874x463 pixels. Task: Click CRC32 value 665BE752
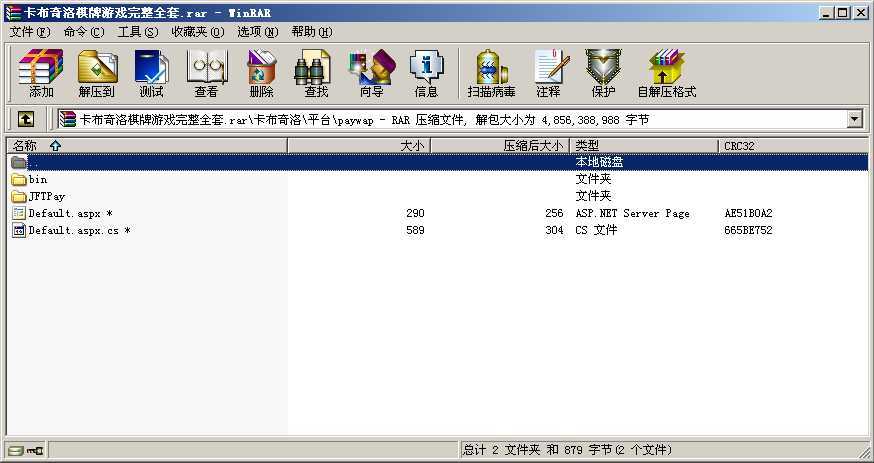point(749,230)
